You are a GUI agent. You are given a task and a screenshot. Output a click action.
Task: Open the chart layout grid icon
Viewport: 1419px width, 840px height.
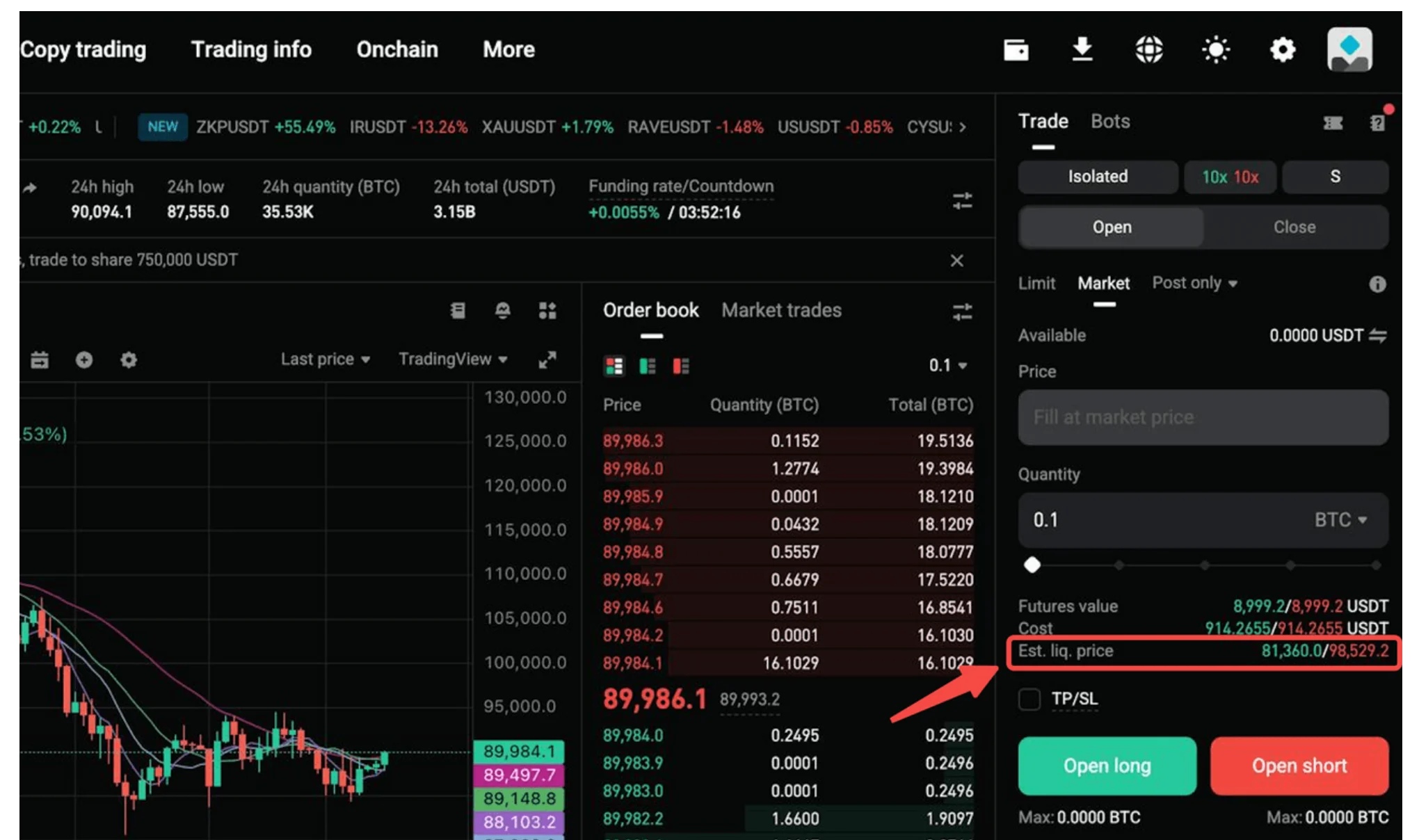pyautogui.click(x=547, y=310)
